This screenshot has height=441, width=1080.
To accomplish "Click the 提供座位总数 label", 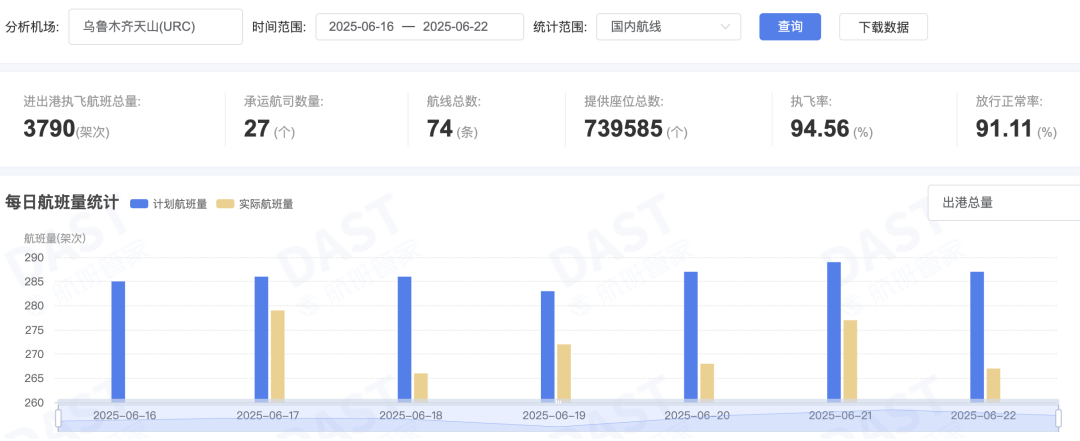I will coord(623,101).
